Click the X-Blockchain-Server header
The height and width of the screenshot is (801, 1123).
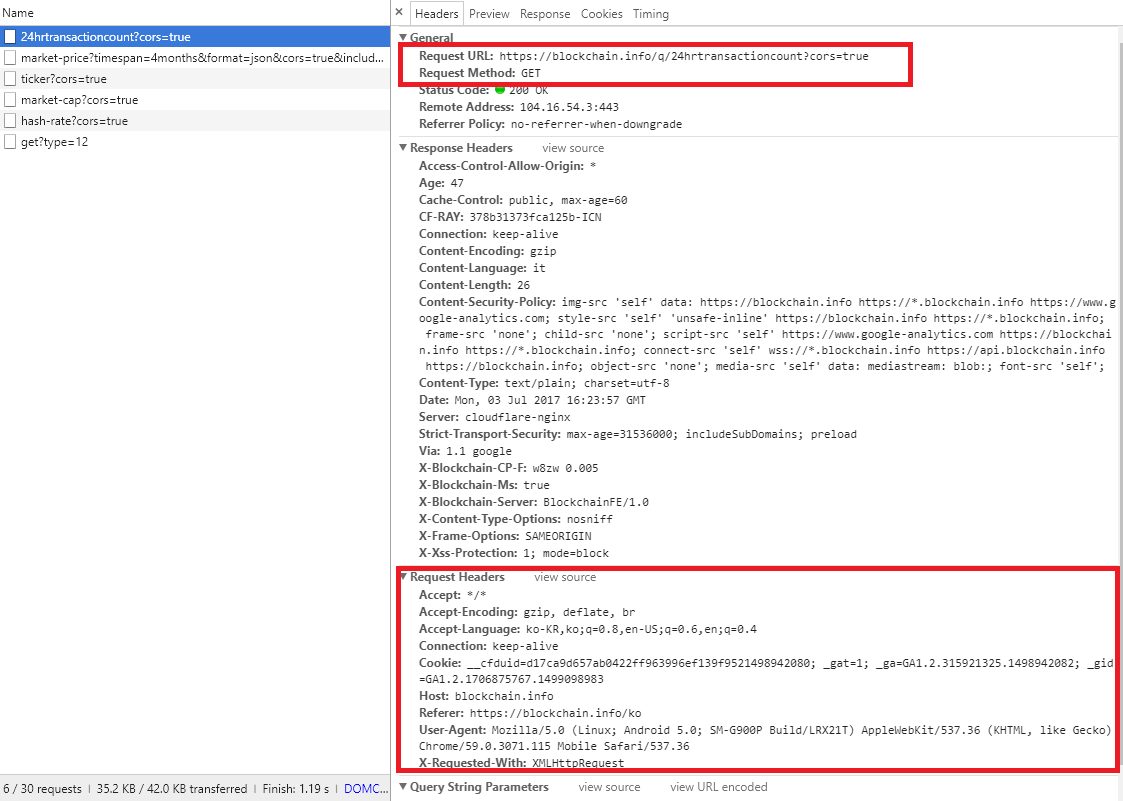pos(534,502)
